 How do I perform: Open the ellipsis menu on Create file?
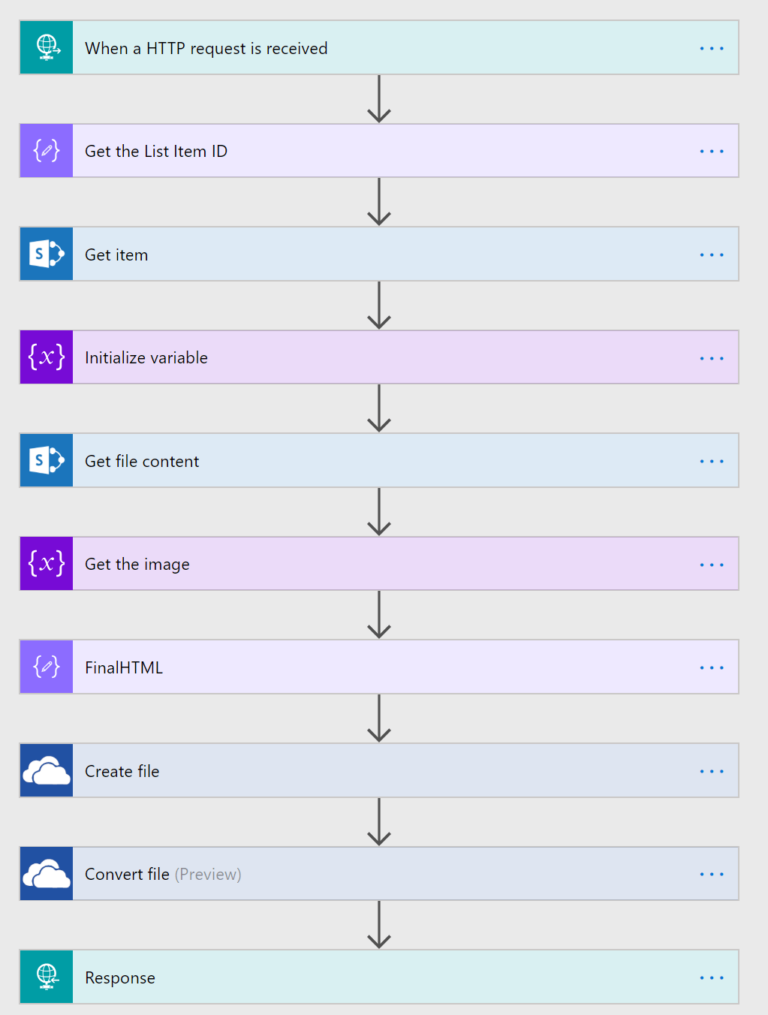click(x=711, y=770)
